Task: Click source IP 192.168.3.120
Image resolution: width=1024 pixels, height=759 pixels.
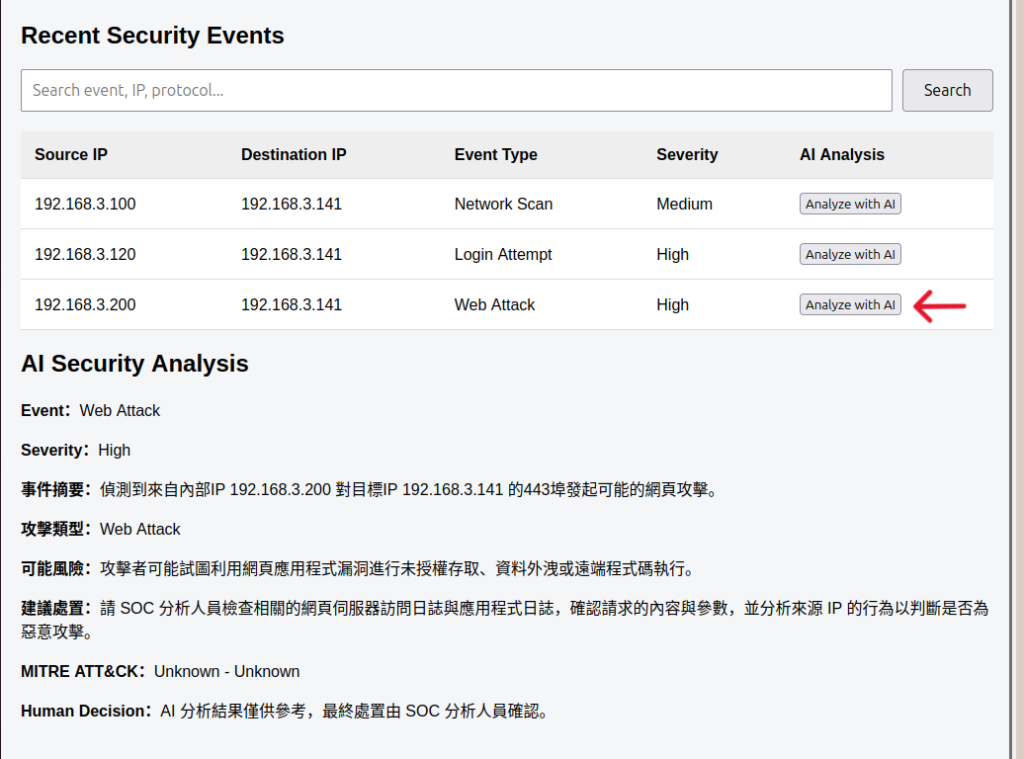Action: pyautogui.click(x=86, y=254)
